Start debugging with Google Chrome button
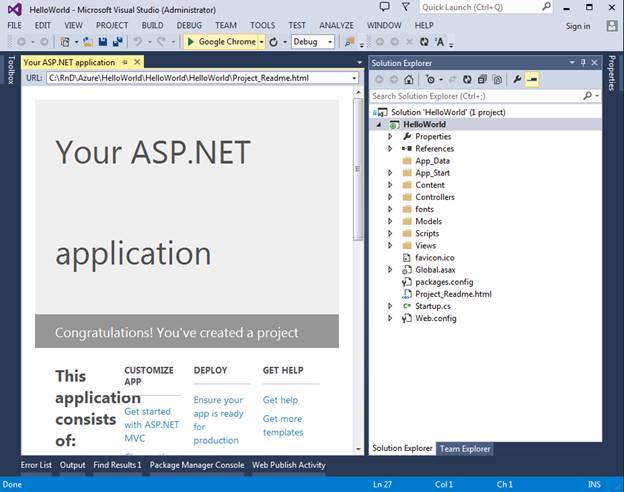624x492 pixels. point(221,41)
